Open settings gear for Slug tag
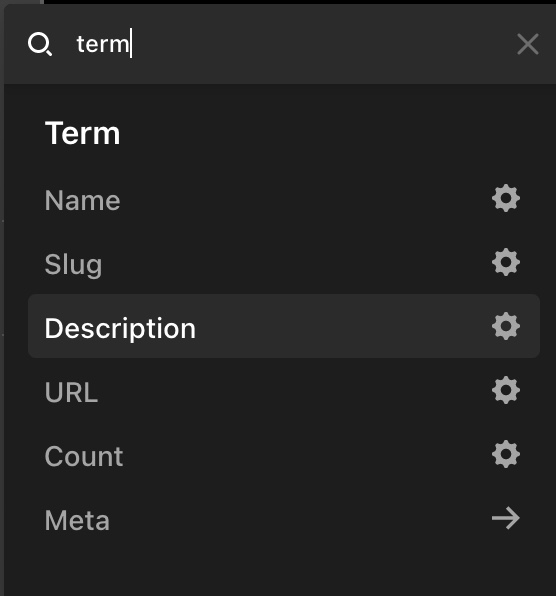 pyautogui.click(x=505, y=262)
